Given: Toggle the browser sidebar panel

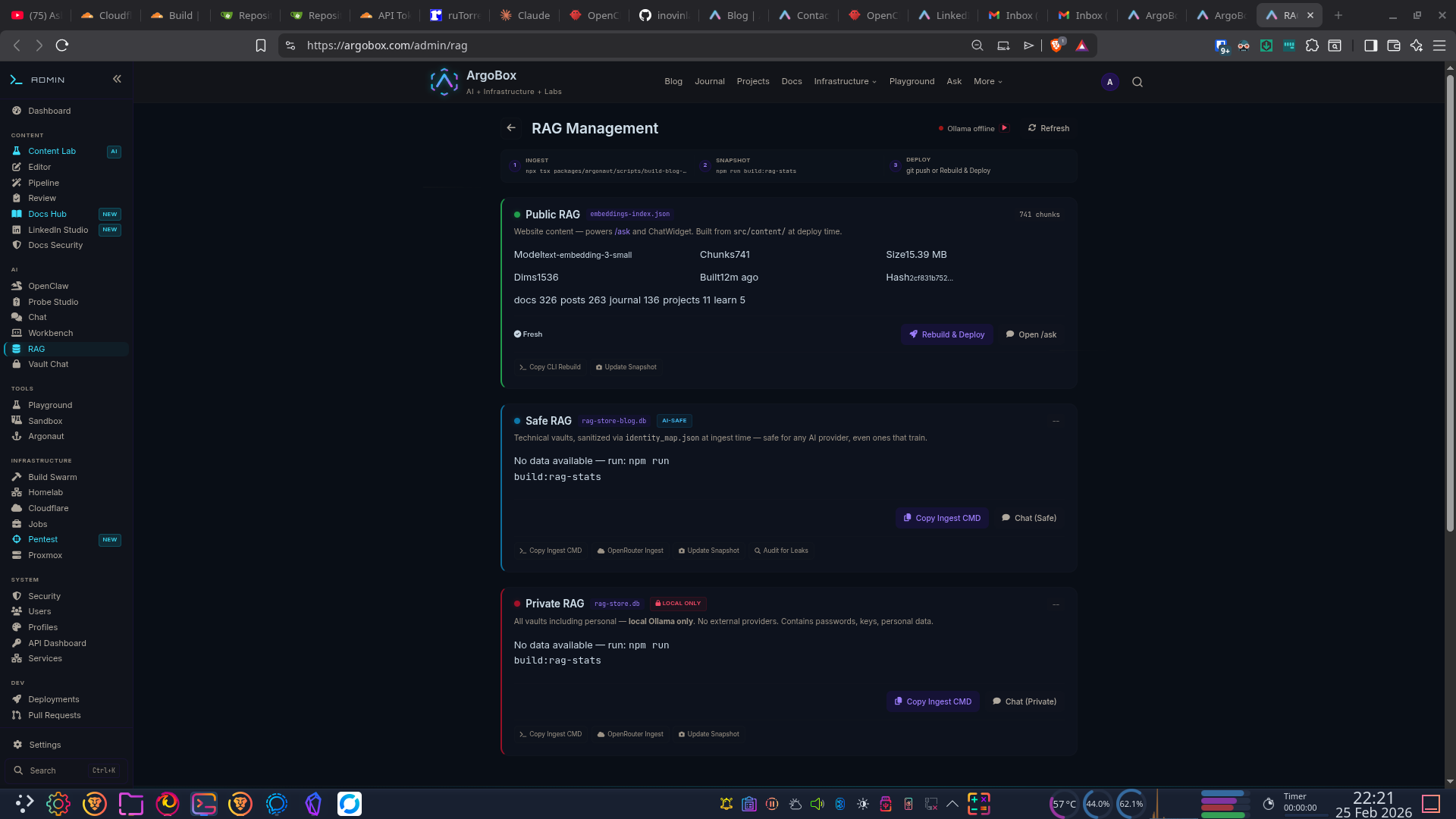Looking at the screenshot, I should point(1370,45).
